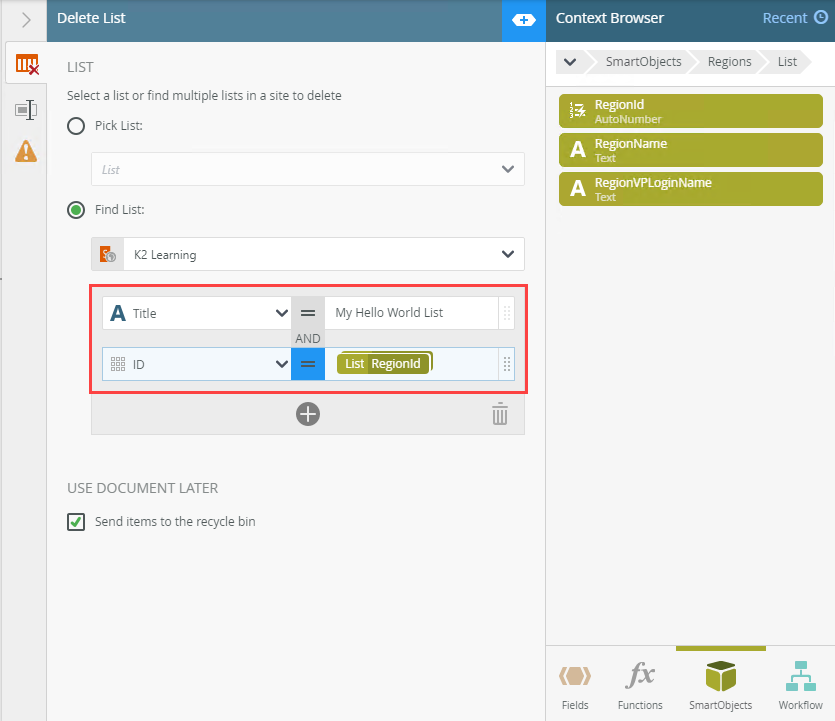Open the Delete List tab icon
The image size is (835, 721).
[x=27, y=64]
